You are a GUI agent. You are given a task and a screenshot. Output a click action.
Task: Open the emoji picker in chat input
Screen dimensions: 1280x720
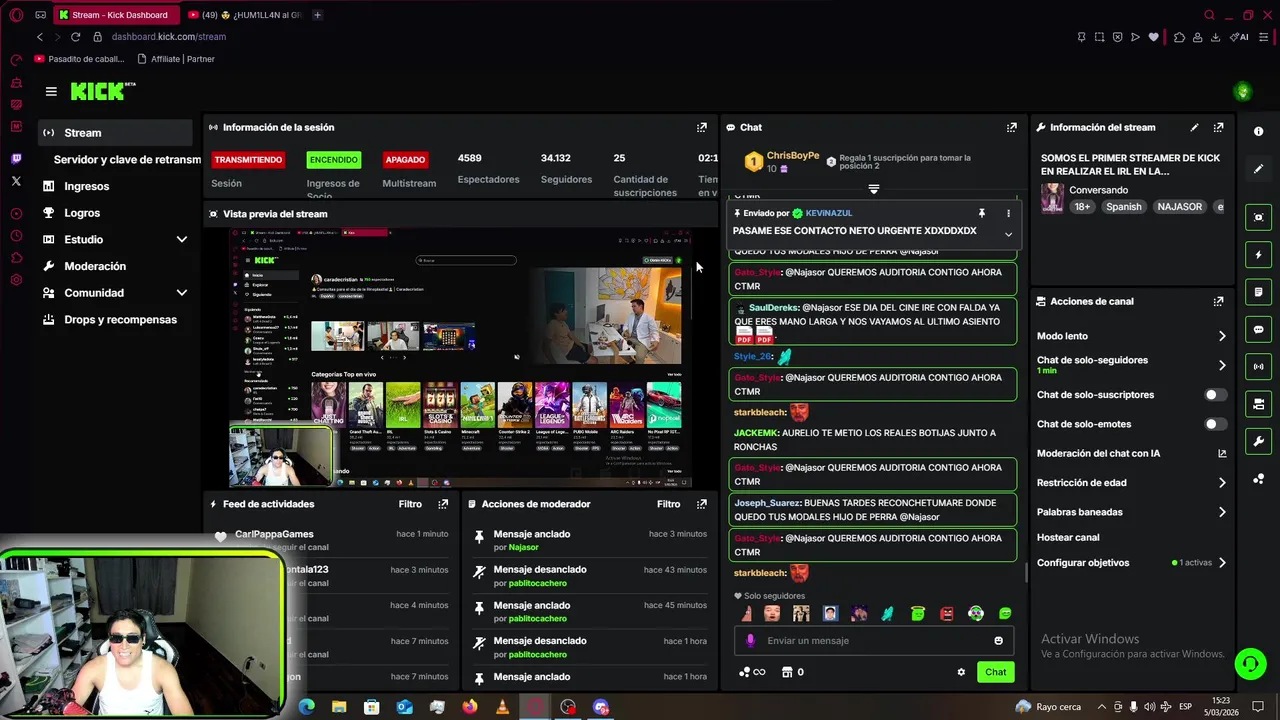click(998, 641)
